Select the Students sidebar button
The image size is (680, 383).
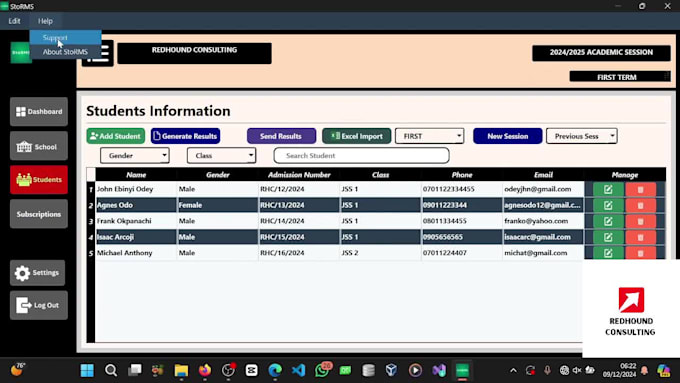pos(39,180)
